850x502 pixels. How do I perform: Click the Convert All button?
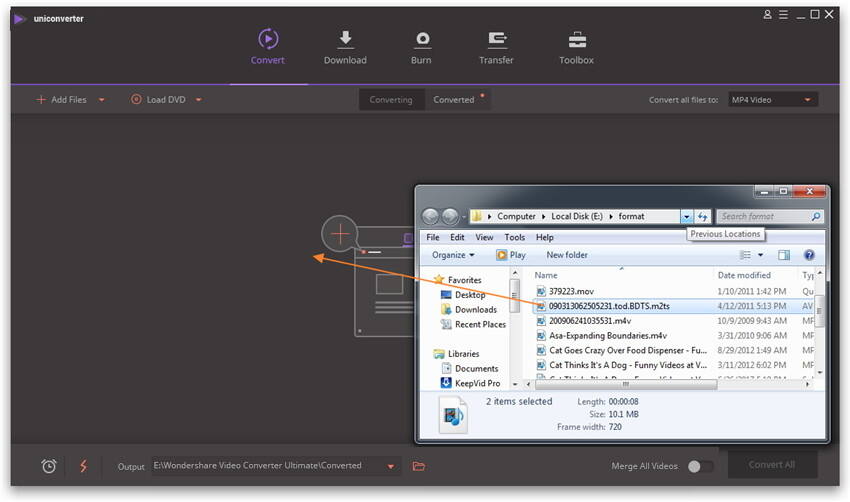coord(772,465)
